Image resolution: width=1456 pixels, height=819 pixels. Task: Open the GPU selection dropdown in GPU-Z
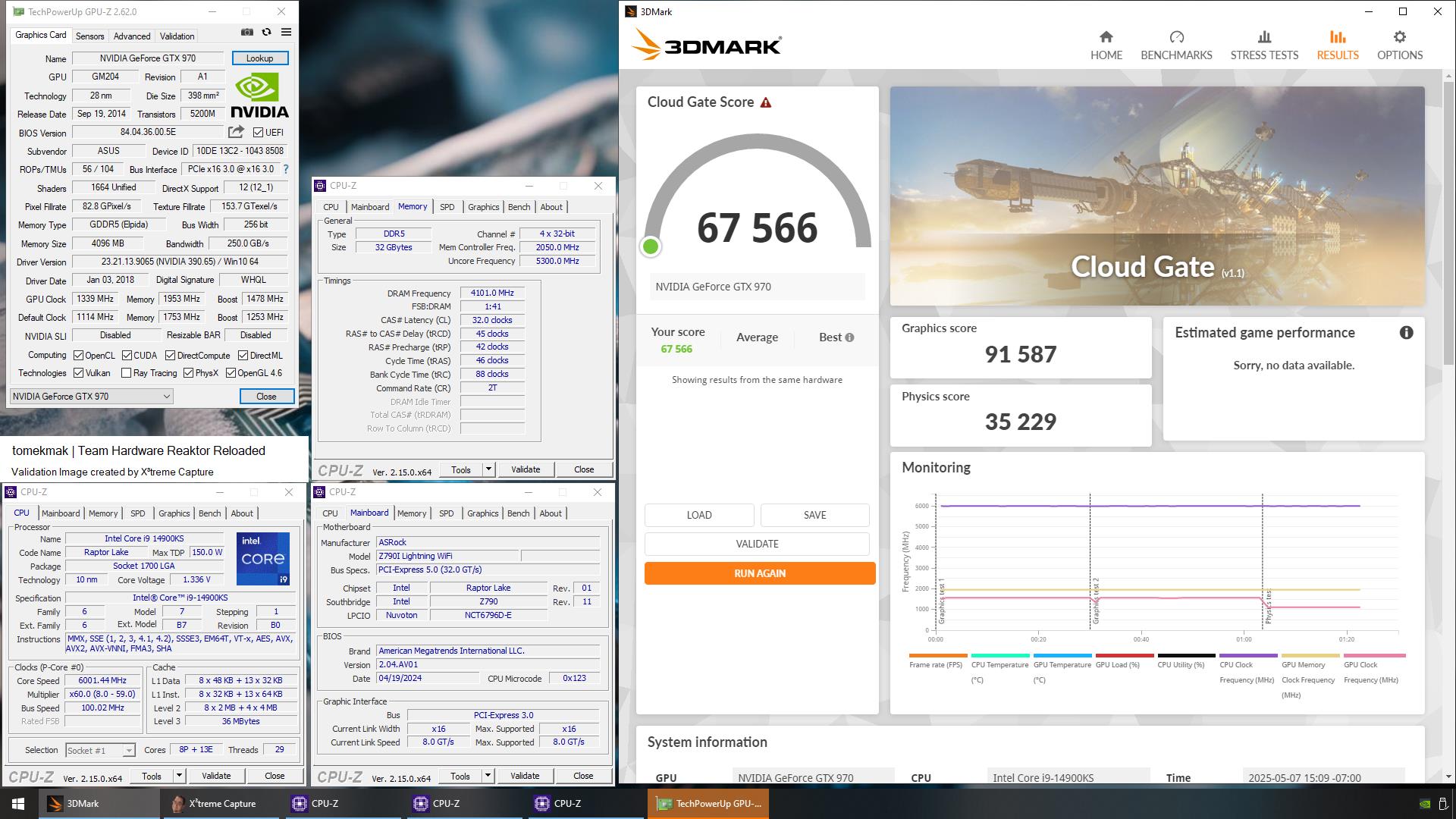(x=92, y=397)
